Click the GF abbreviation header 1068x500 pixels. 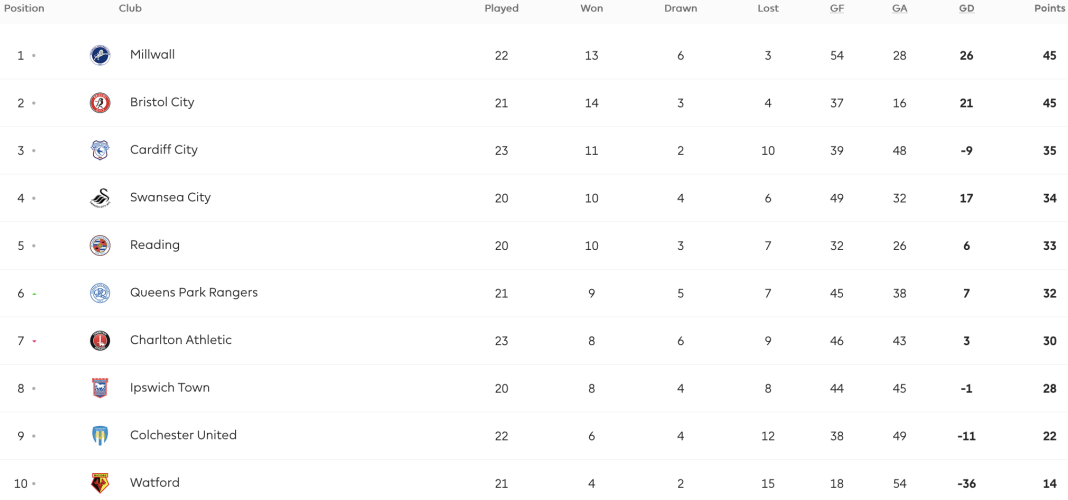[837, 9]
